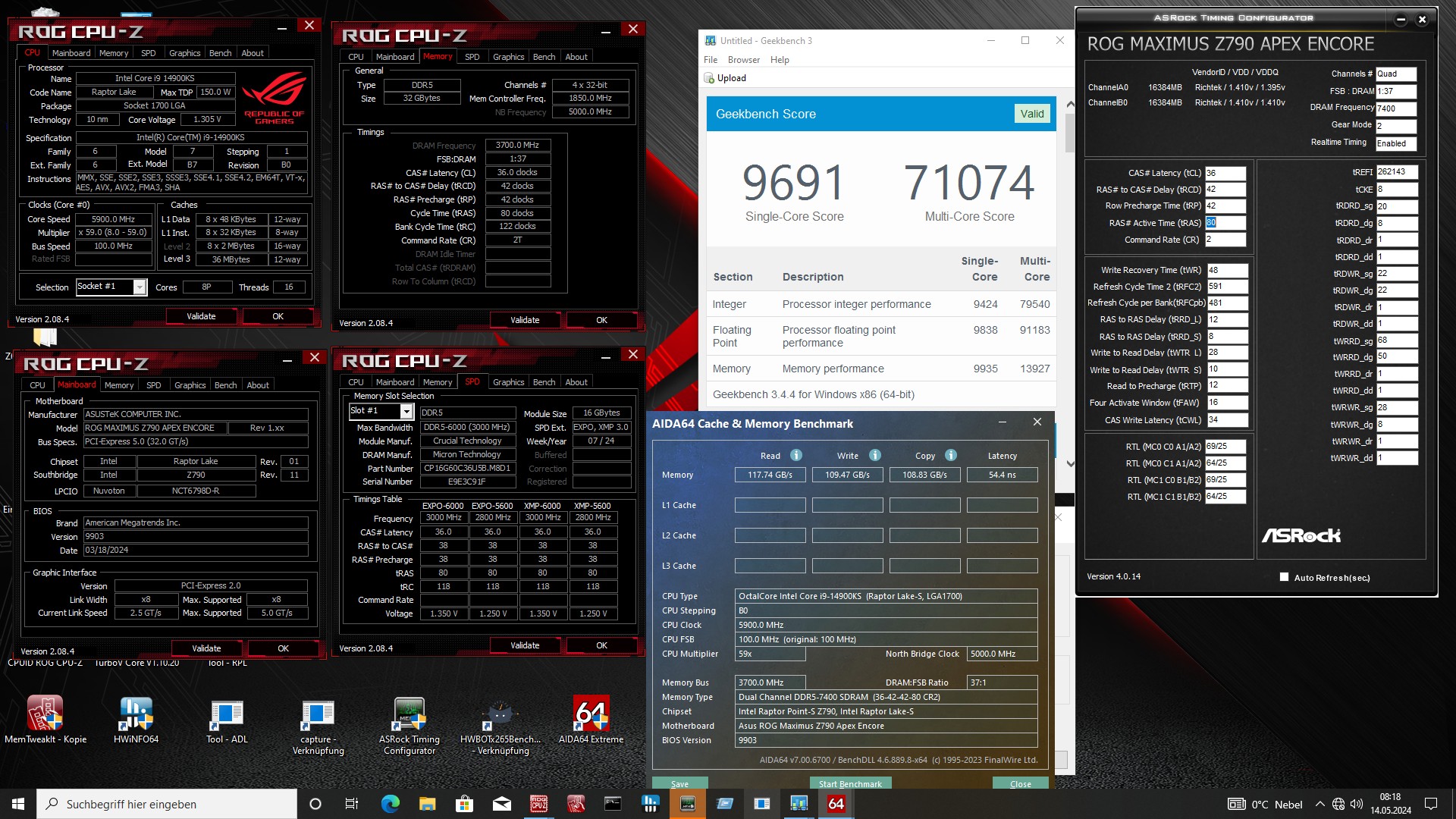This screenshot has height=819, width=1456.
Task: Click the Memory Latency value 54.4 ns
Action: 1002,475
